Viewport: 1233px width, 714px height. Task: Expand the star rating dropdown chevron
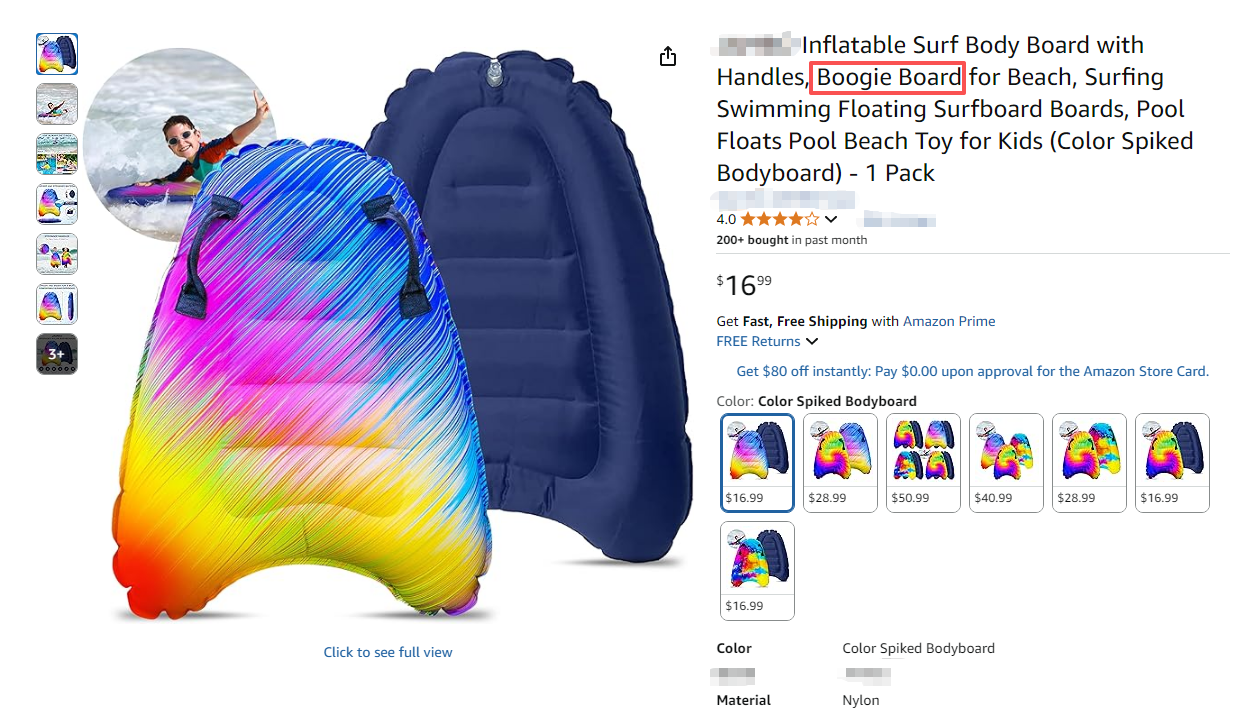click(831, 219)
